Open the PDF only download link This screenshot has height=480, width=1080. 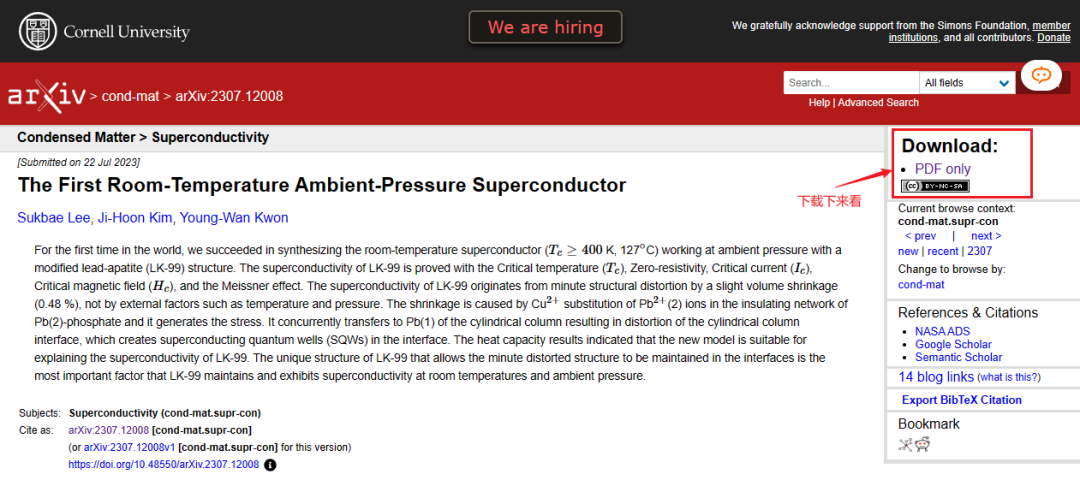tap(942, 169)
